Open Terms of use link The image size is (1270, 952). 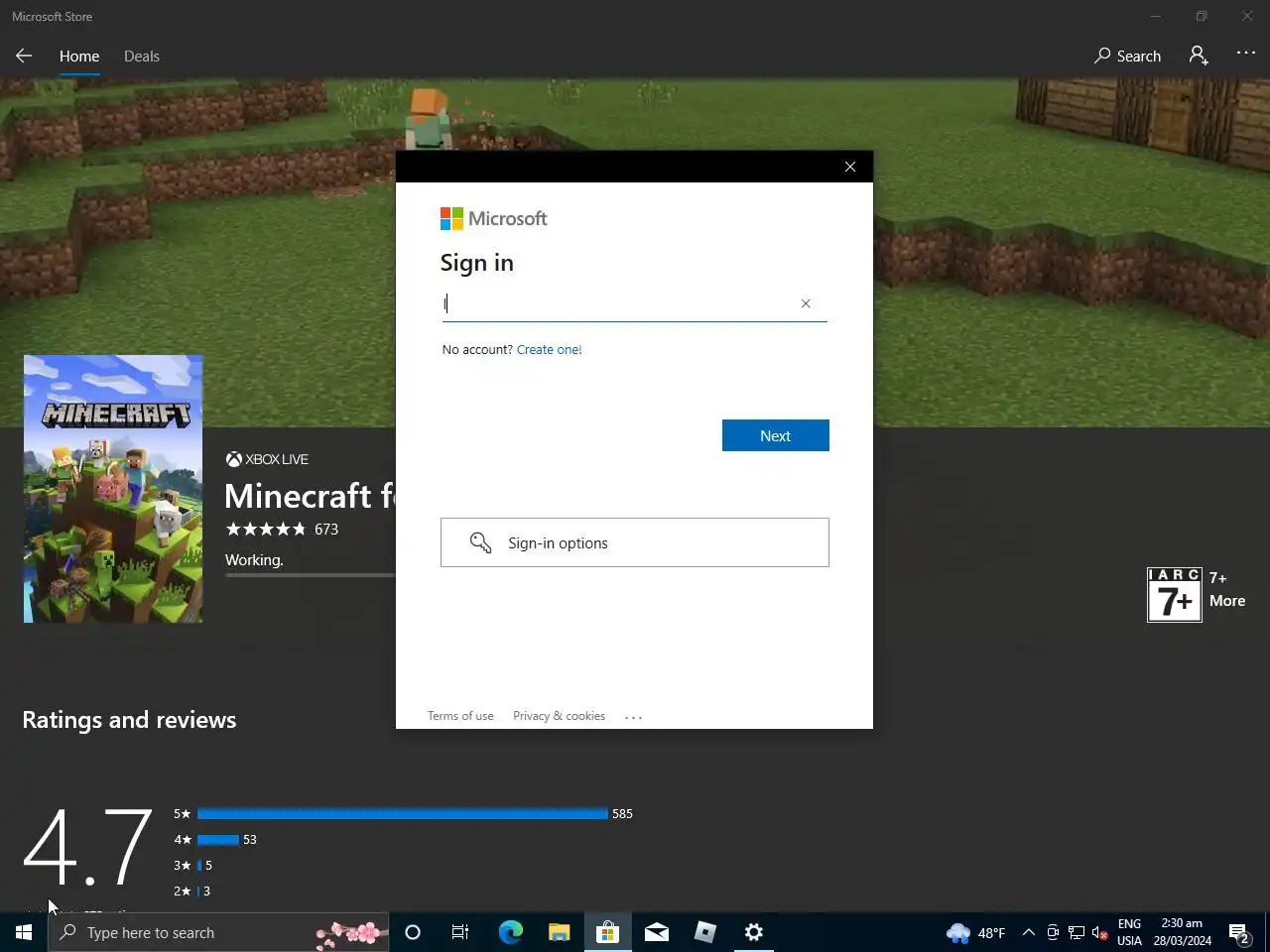pos(460,716)
